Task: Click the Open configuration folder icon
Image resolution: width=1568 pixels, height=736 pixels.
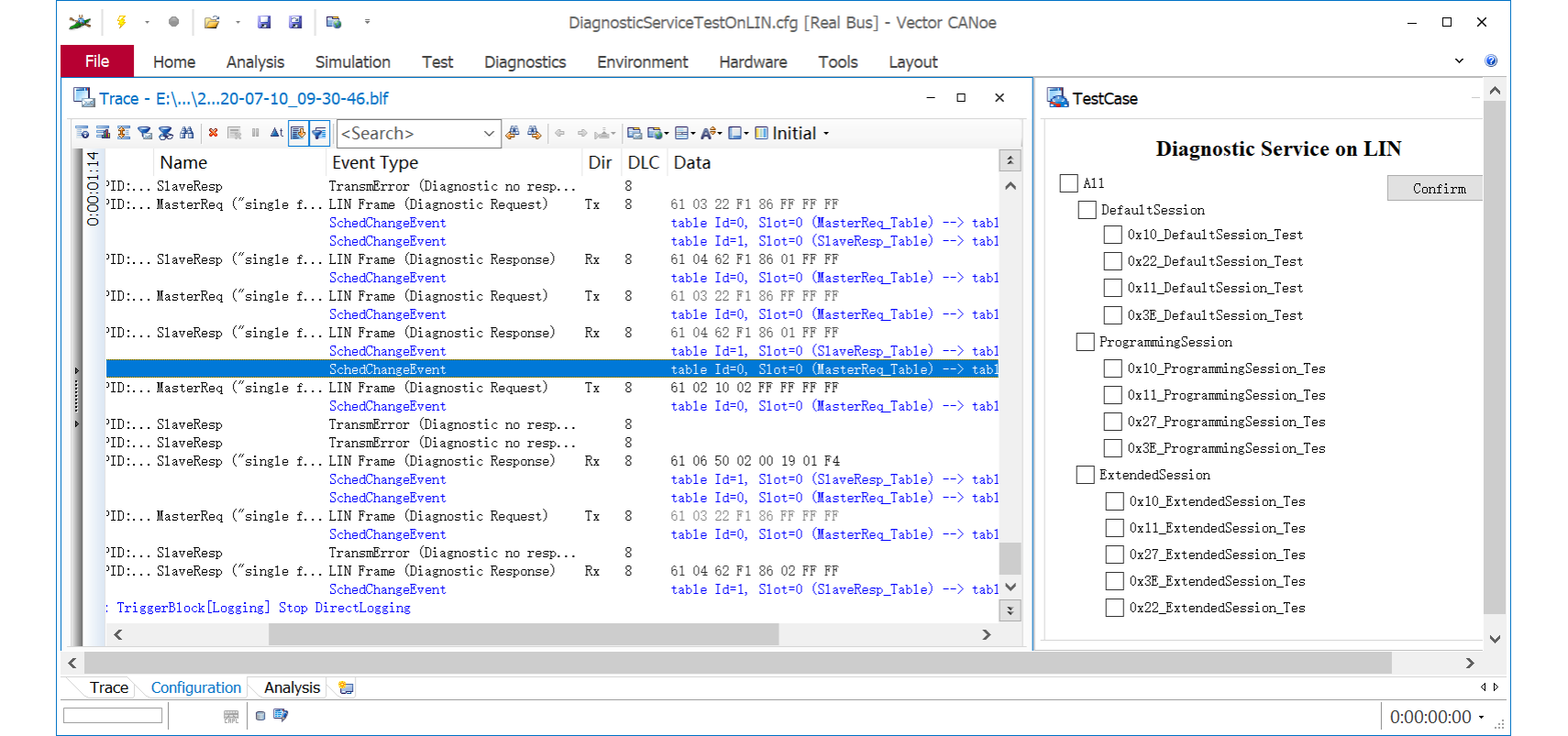Action: coord(212,22)
